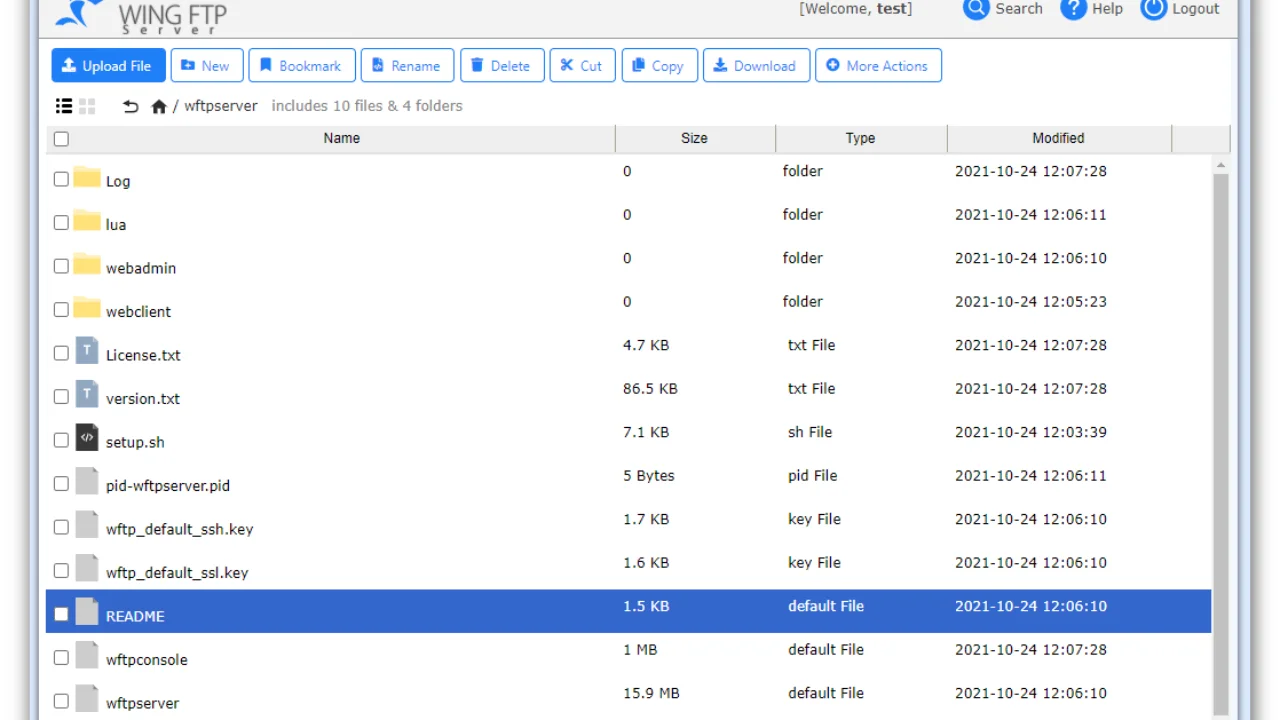1280x720 pixels.
Task: Click the Cut button
Action: click(582, 65)
